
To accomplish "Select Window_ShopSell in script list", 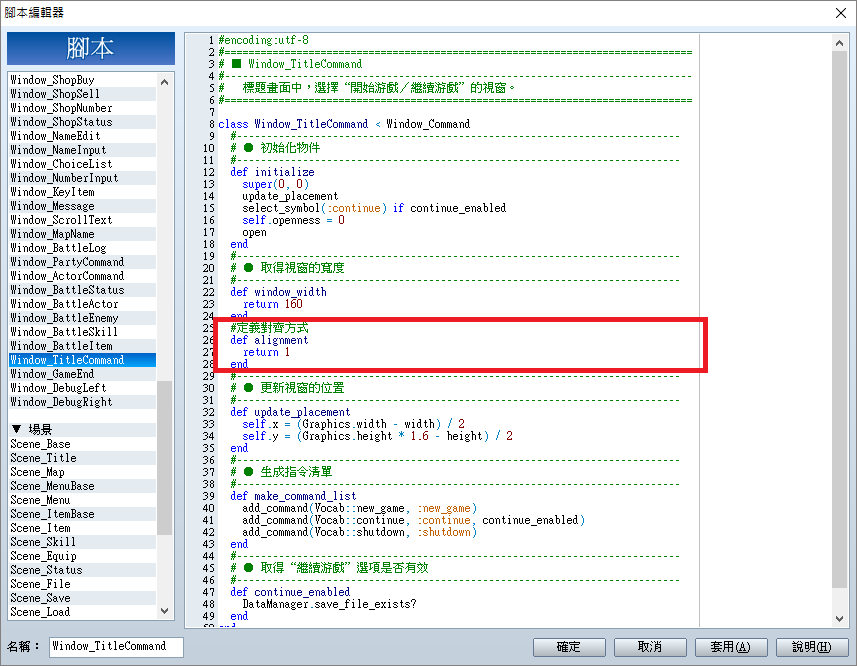I will [x=83, y=94].
